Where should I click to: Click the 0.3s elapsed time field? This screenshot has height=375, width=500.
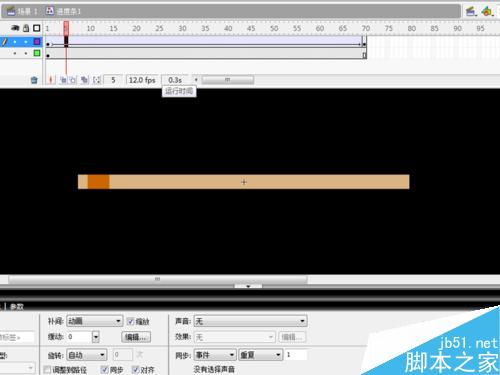pyautogui.click(x=175, y=80)
